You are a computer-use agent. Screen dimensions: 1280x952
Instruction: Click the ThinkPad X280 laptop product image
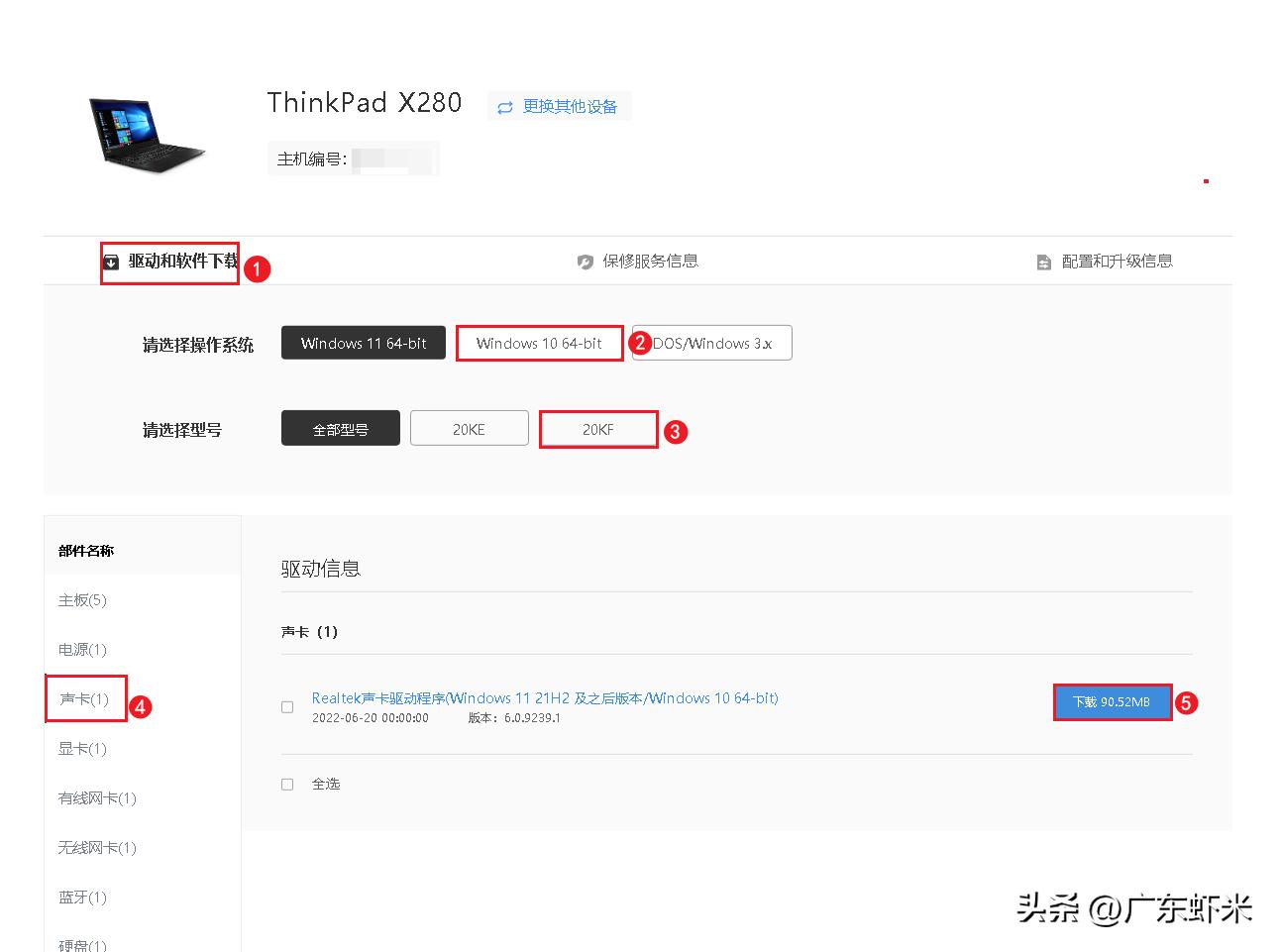(147, 135)
